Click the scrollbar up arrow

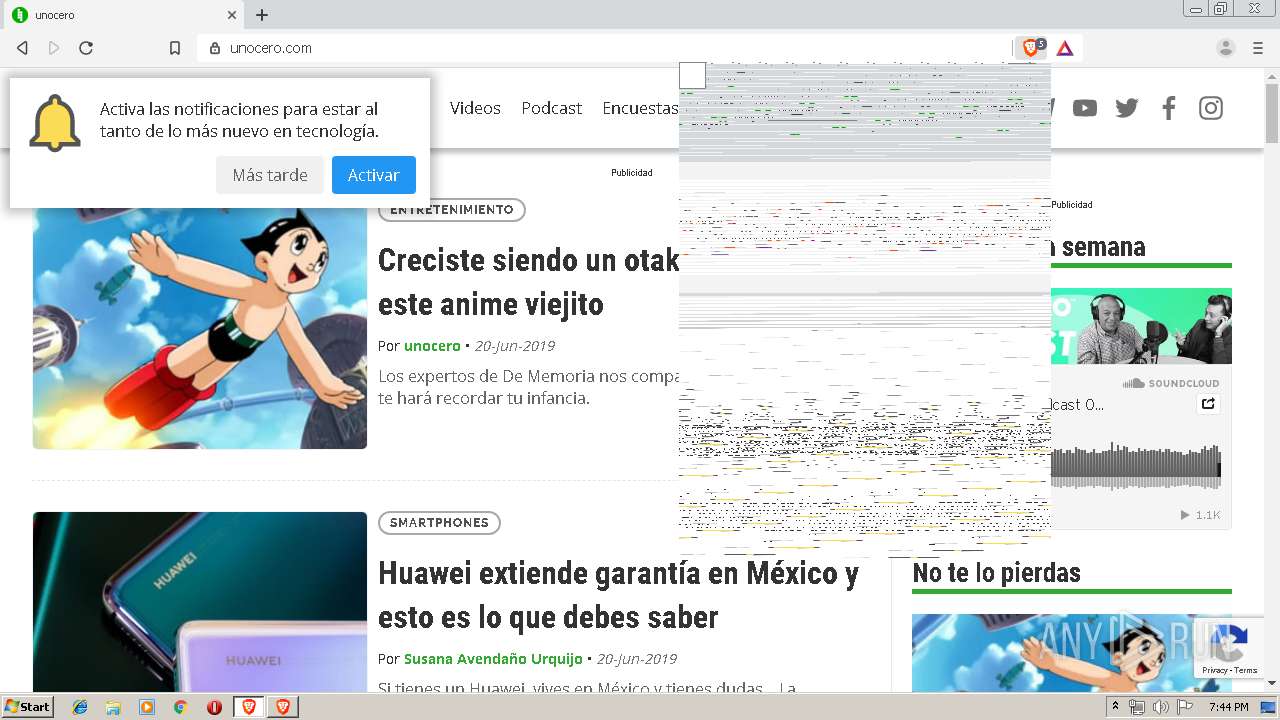tap(1272, 75)
